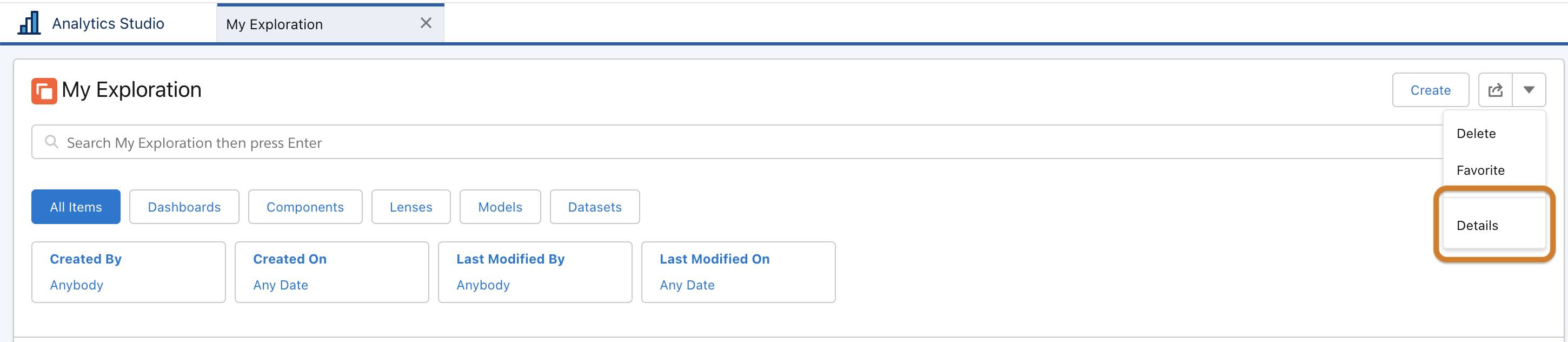Screen dimensions: 1568x342
Task: Switch to the Analytics Studio tab
Action: 108,23
